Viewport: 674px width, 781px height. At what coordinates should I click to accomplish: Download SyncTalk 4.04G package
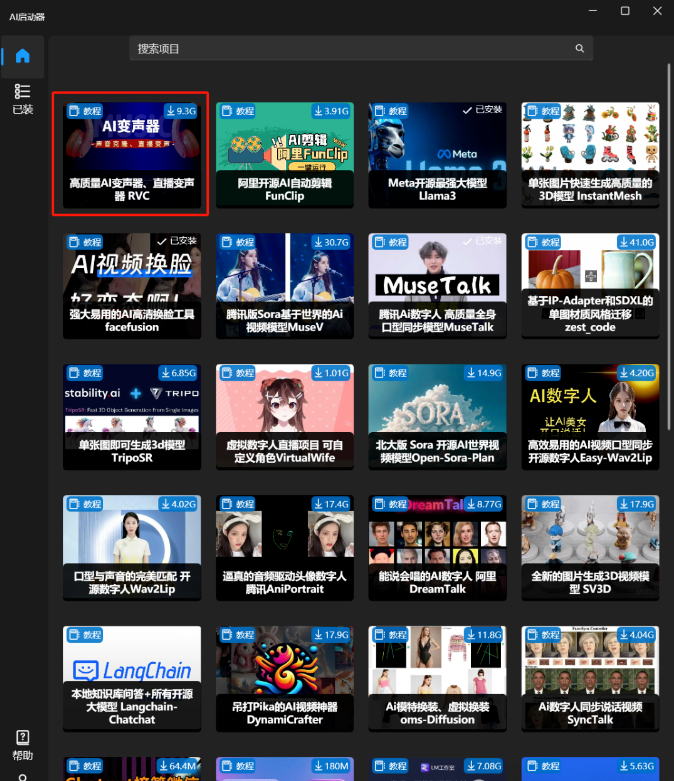tap(636, 635)
